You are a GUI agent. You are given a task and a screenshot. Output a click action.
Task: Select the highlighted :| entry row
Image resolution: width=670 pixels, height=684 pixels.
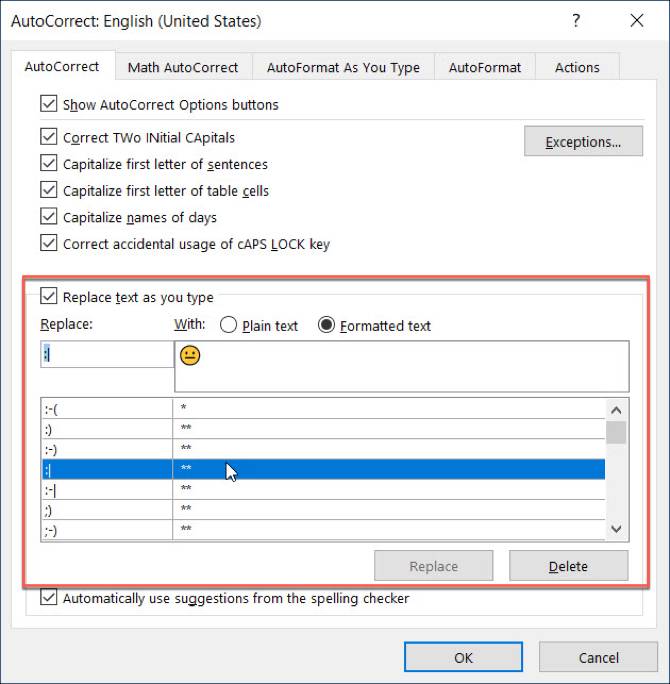323,469
